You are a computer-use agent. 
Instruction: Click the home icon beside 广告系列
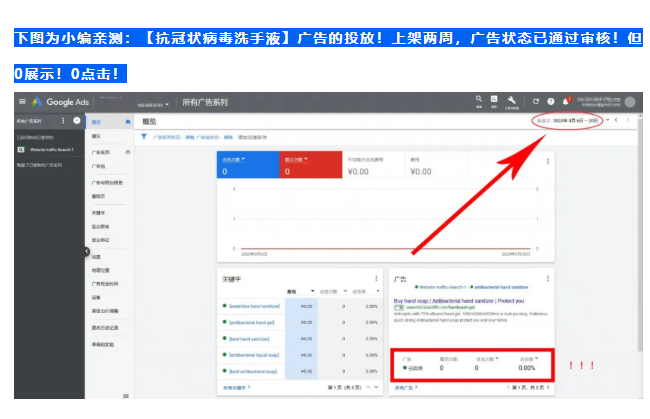(x=128, y=152)
